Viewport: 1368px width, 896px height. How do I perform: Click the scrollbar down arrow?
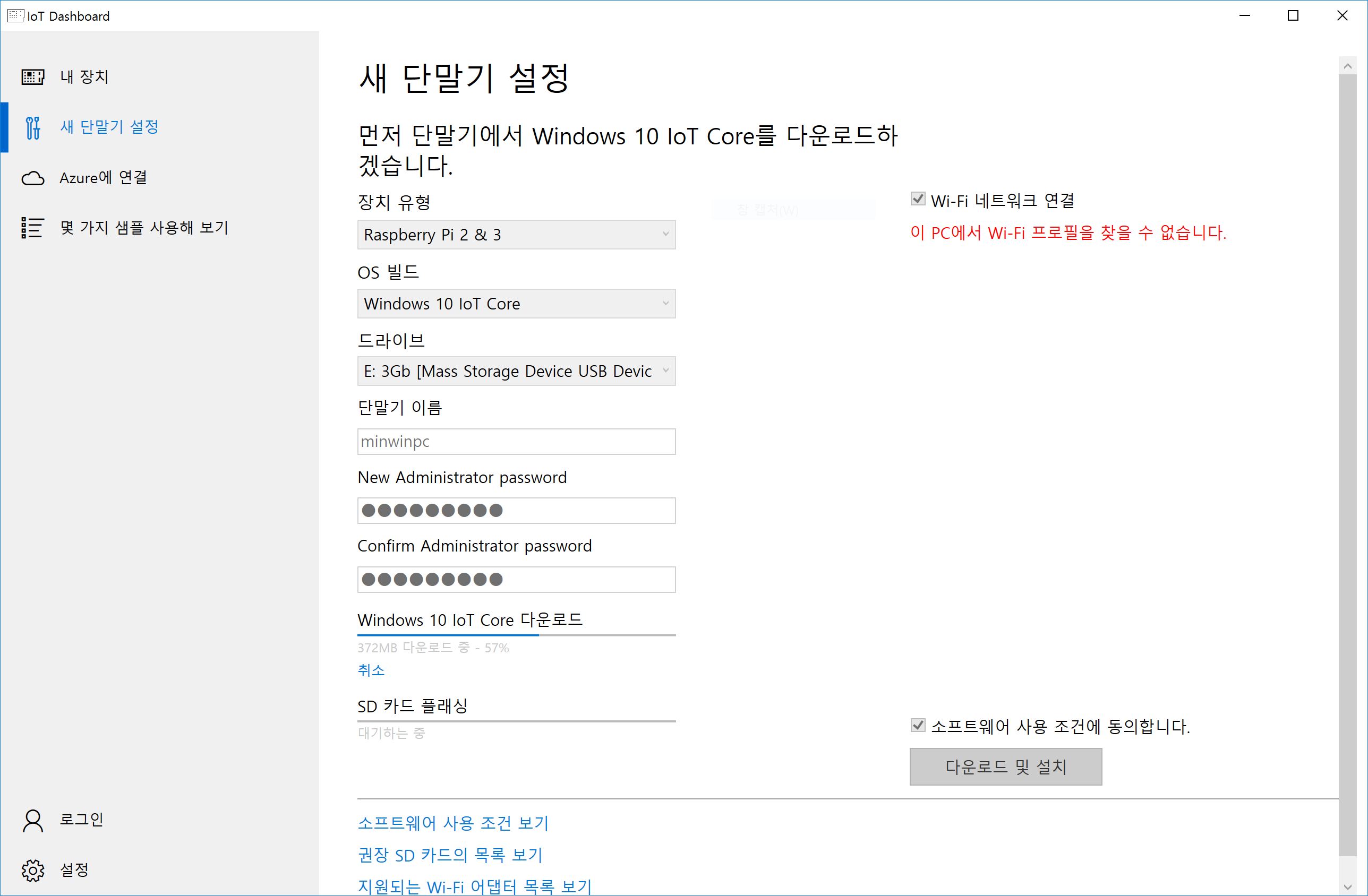1347,888
